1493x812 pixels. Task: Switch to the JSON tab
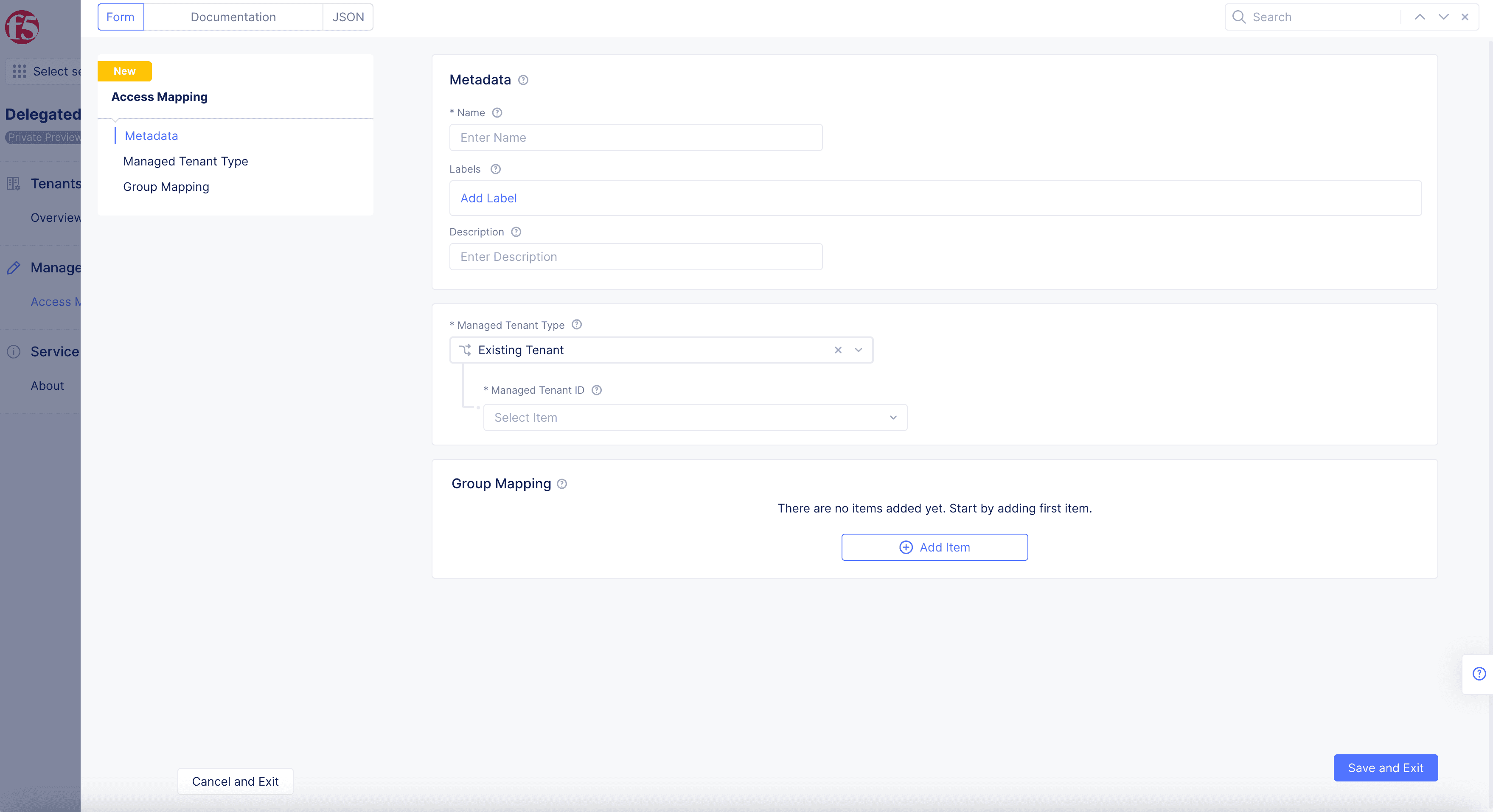click(349, 16)
